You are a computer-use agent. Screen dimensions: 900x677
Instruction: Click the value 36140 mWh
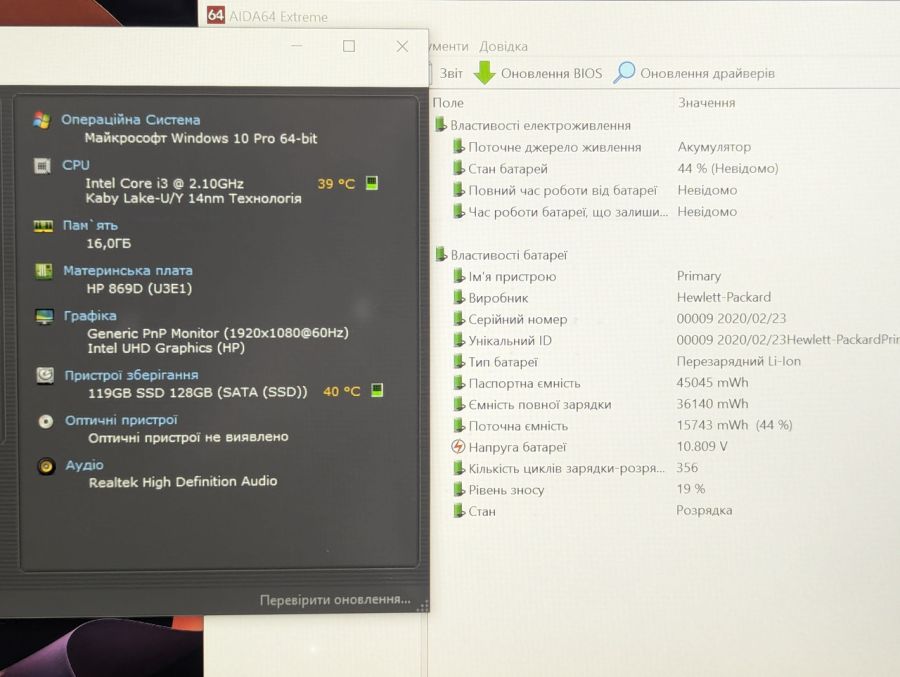tap(712, 404)
